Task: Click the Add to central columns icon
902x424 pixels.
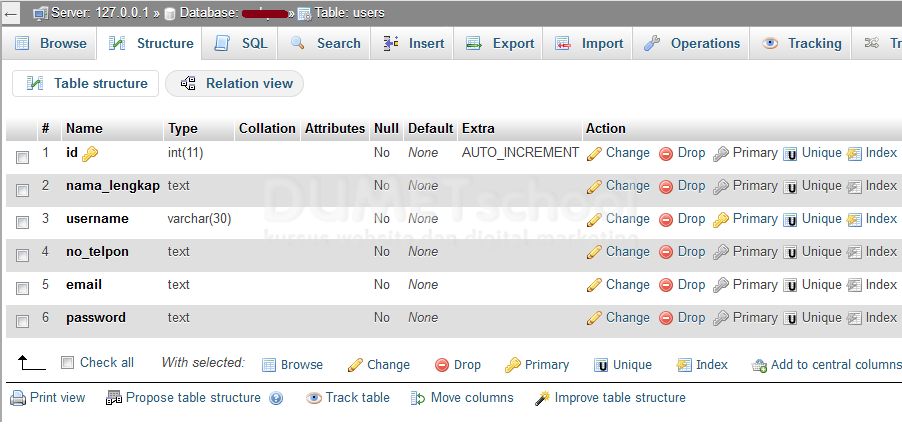Action: [759, 365]
